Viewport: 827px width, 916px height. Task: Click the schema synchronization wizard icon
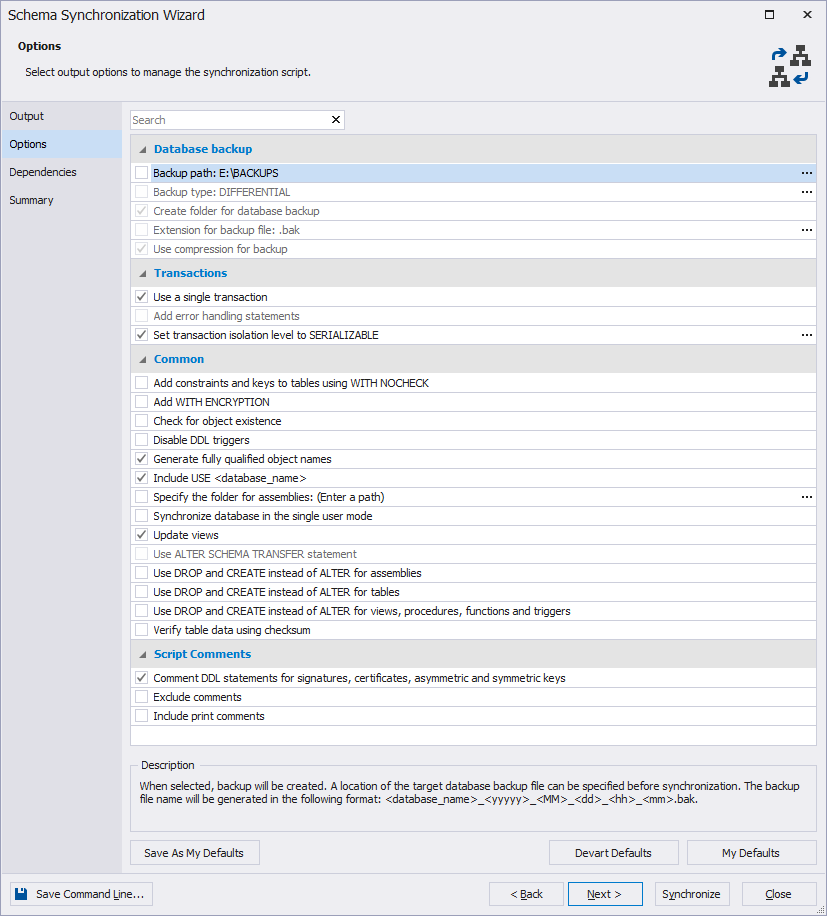point(790,66)
